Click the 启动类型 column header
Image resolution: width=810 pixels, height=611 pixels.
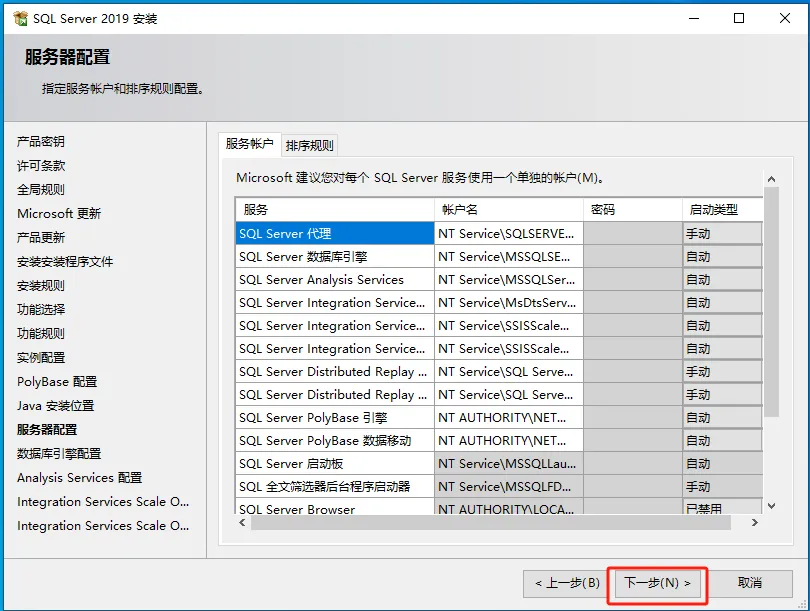pyautogui.click(x=723, y=210)
